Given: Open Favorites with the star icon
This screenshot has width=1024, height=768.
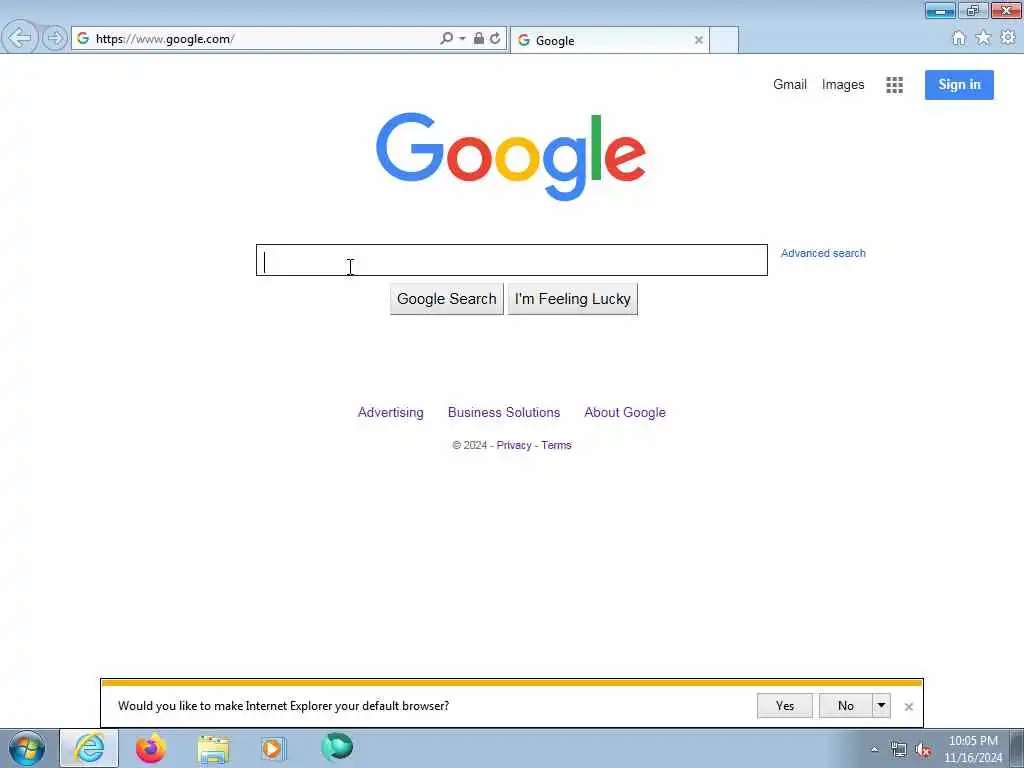Looking at the screenshot, I should point(983,38).
